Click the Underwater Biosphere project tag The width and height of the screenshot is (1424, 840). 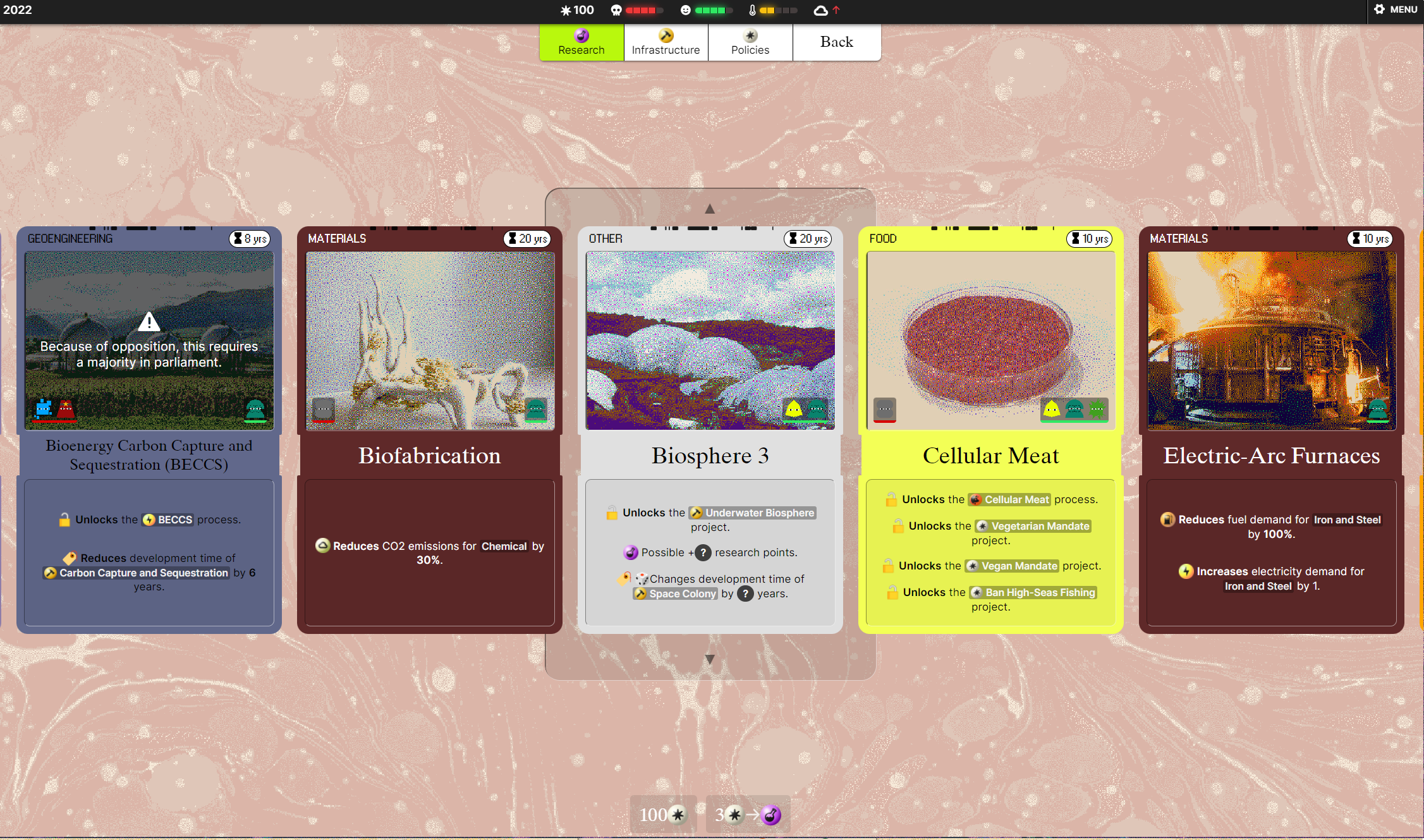pyautogui.click(x=752, y=513)
